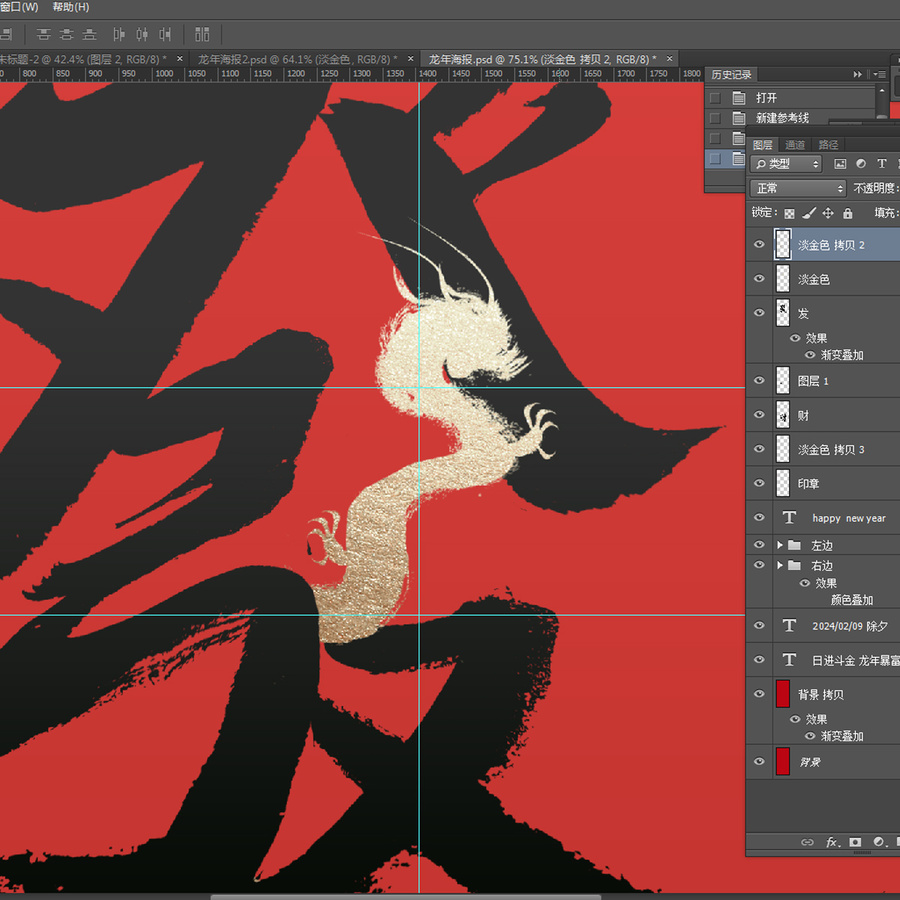Toggle visibility of the 财 layer
The height and width of the screenshot is (900, 900).
759,414
